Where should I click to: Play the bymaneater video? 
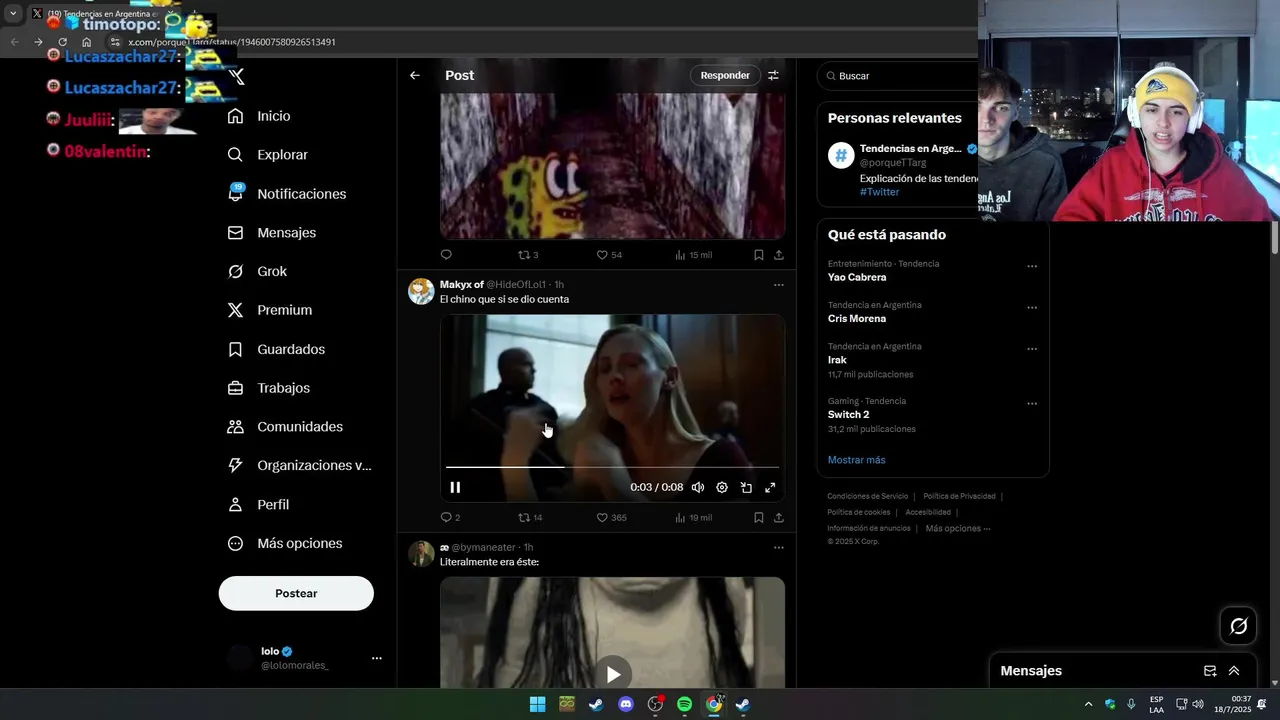[613, 674]
